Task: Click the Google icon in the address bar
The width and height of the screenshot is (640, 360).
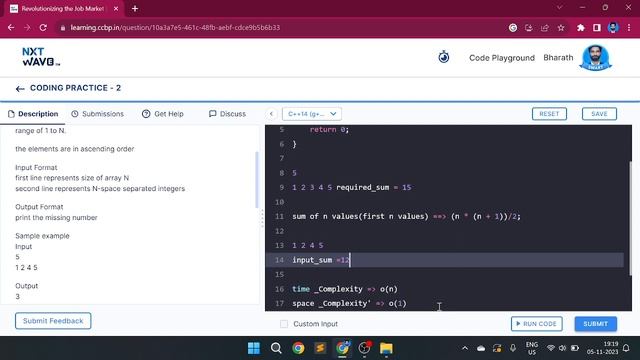Action: coord(513,28)
